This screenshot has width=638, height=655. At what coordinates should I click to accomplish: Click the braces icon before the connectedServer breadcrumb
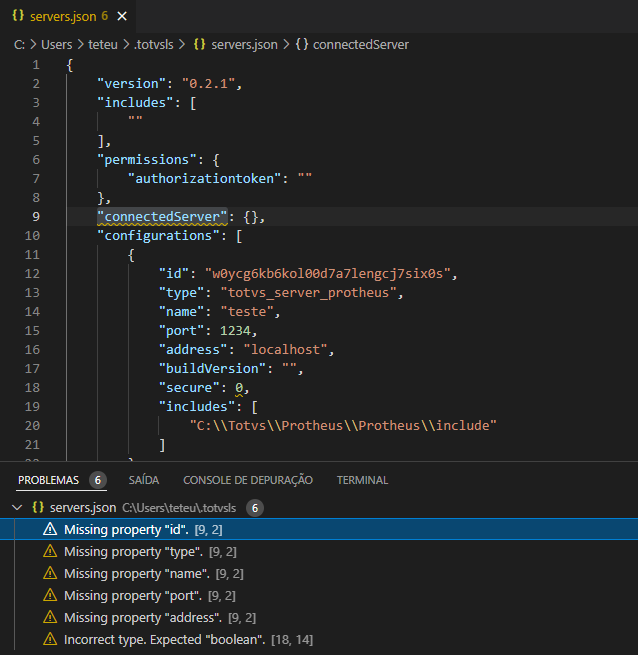pyautogui.click(x=302, y=44)
